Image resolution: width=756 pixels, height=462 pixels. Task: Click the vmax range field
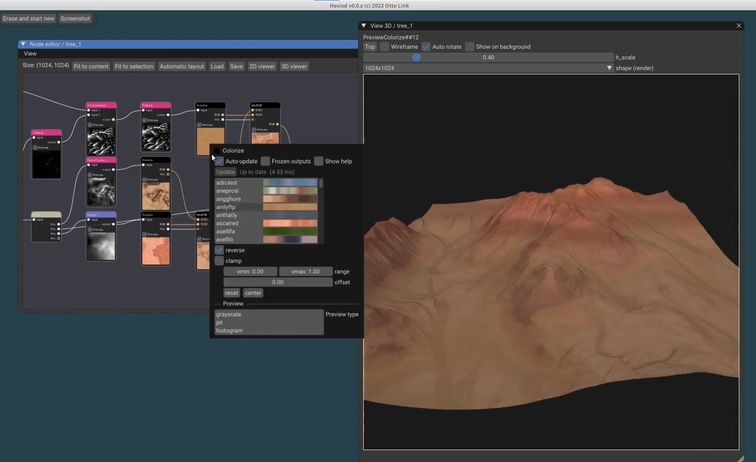click(x=306, y=271)
